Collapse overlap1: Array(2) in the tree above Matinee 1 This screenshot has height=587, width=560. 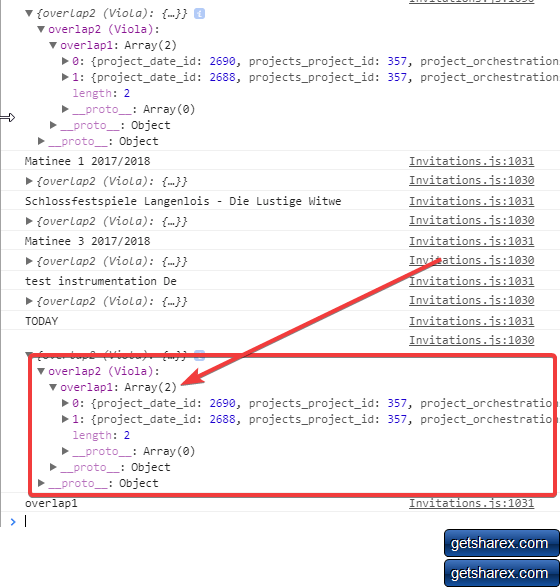[53, 45]
